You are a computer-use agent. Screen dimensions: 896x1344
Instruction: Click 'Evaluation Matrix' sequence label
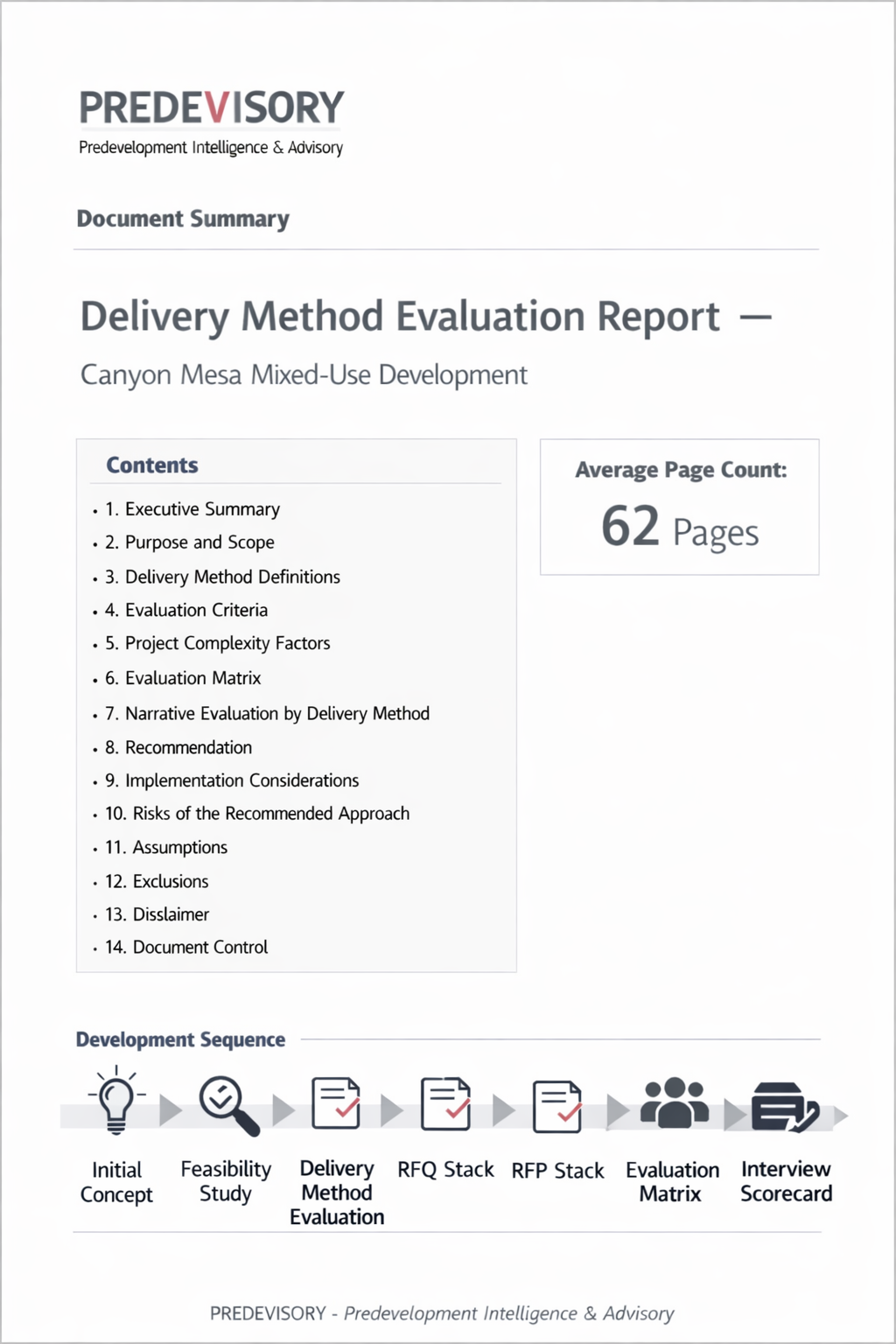click(672, 1182)
